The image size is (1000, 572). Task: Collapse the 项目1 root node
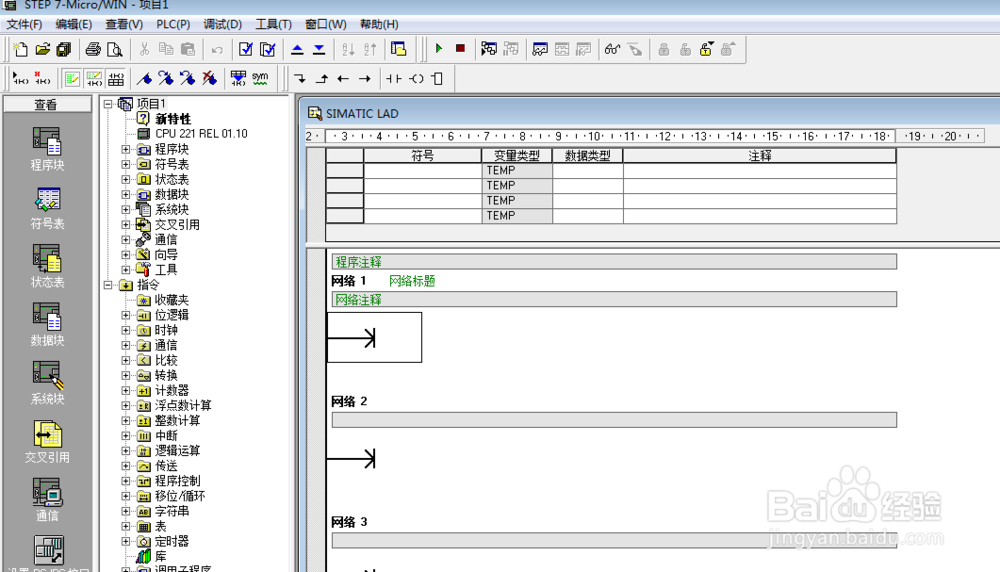click(108, 104)
